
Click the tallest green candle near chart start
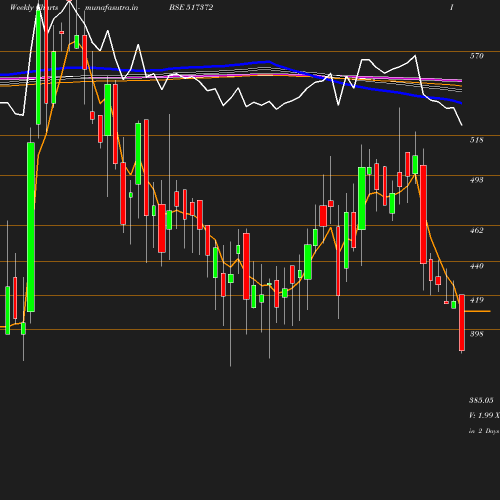click(31, 227)
